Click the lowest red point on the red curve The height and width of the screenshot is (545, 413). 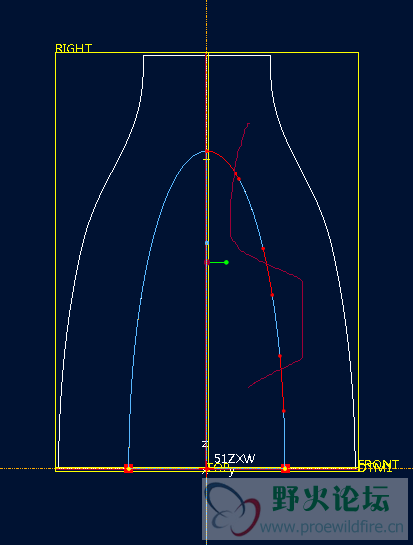(284, 411)
